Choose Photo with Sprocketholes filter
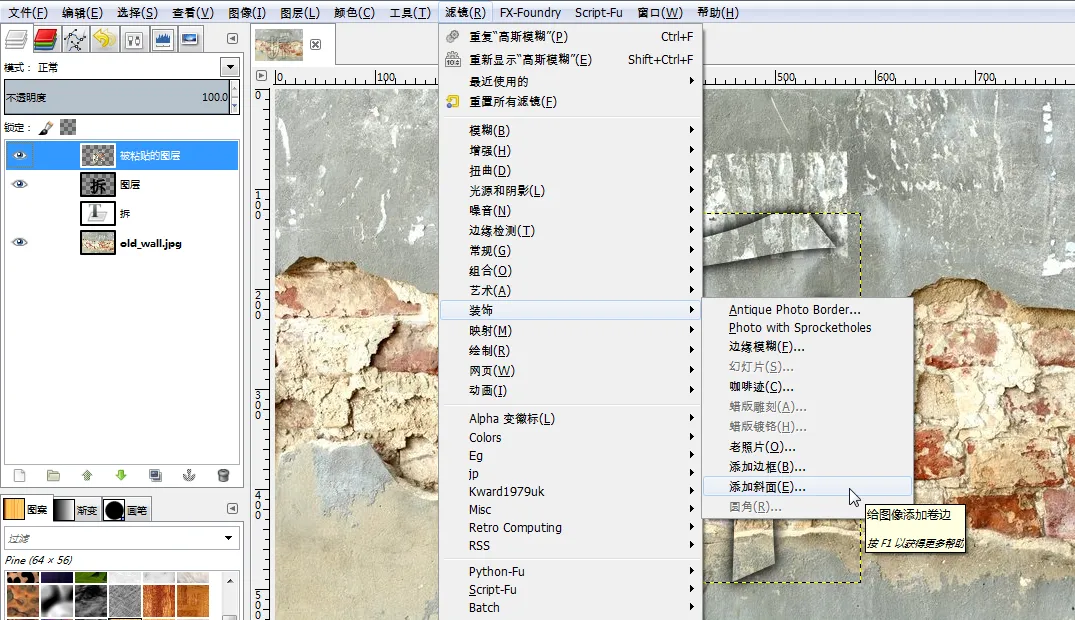The image size is (1075, 620). (x=808, y=328)
